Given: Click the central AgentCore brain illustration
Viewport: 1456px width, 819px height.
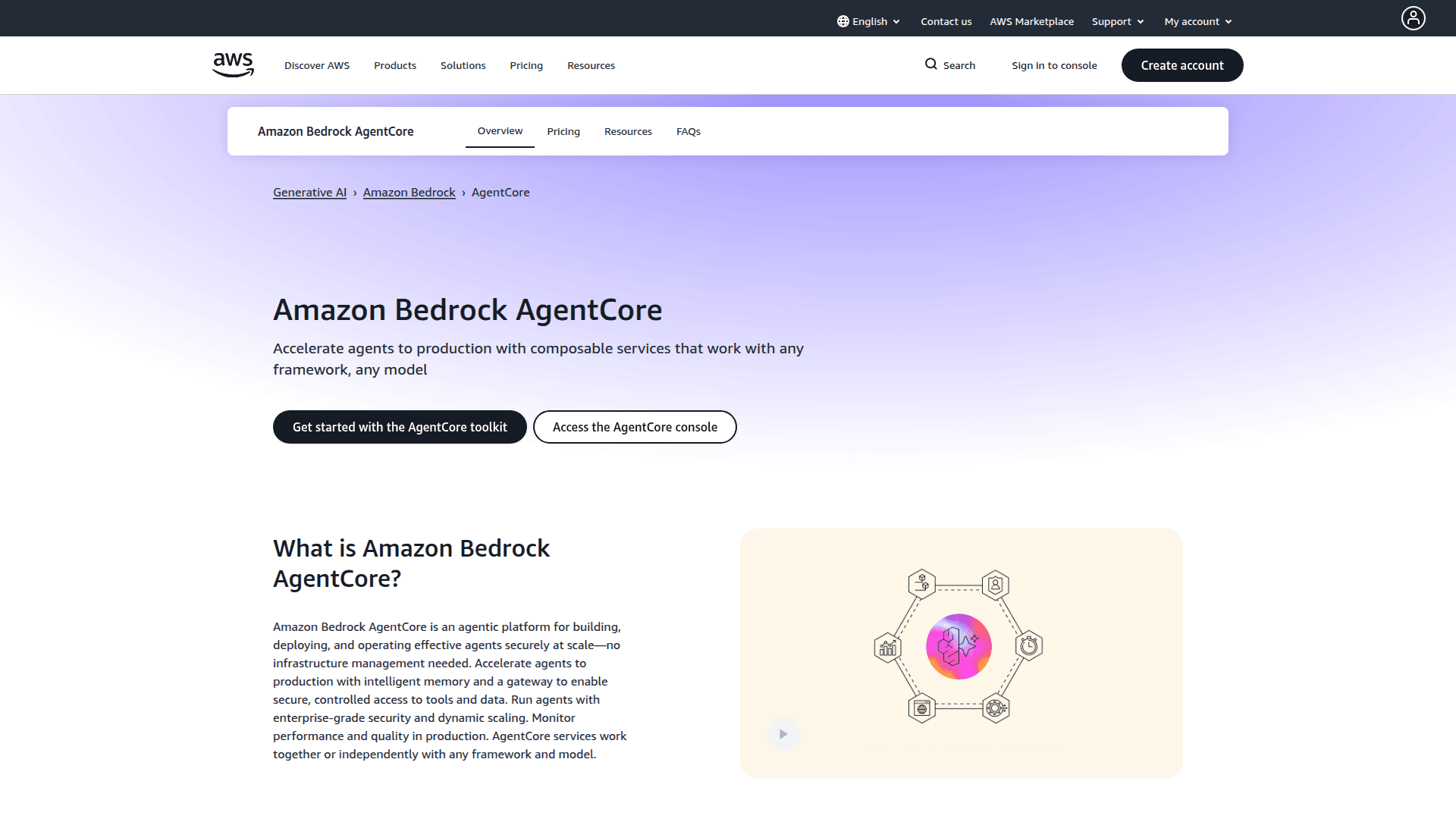Looking at the screenshot, I should 959,646.
